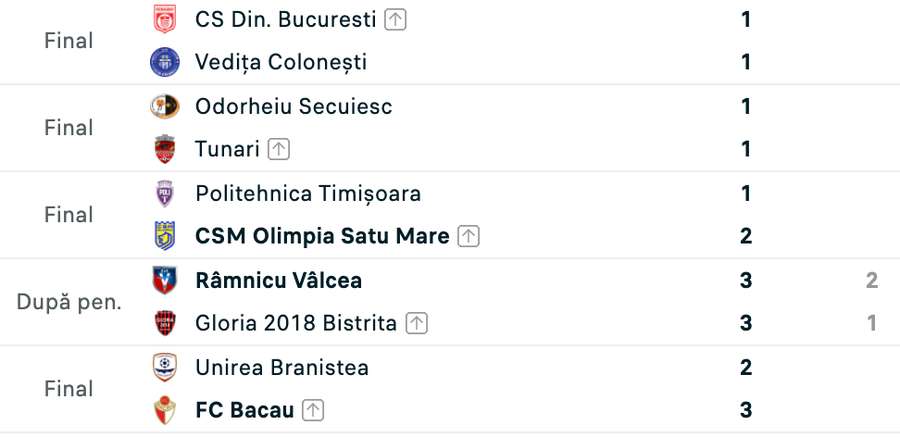Click the arrow badge beside CS Din. Bucuresti

pyautogui.click(x=395, y=20)
